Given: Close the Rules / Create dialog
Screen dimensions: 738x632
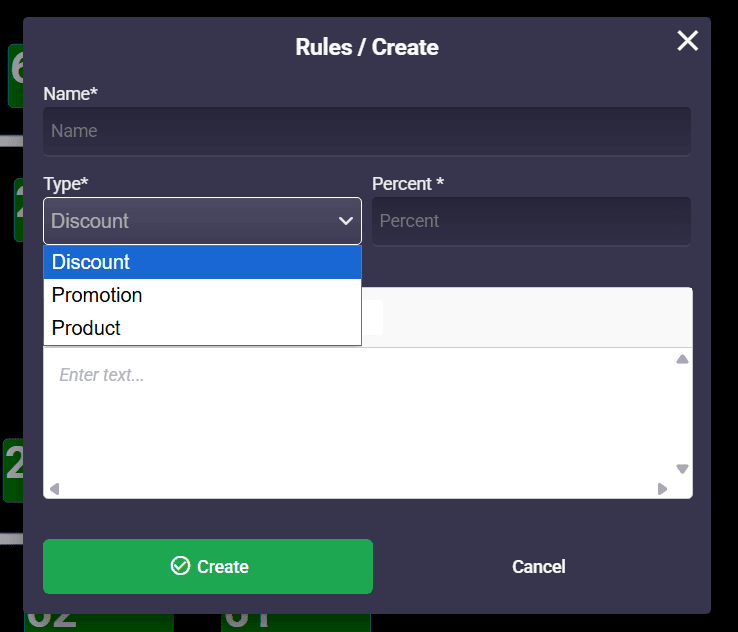Looking at the screenshot, I should [688, 41].
